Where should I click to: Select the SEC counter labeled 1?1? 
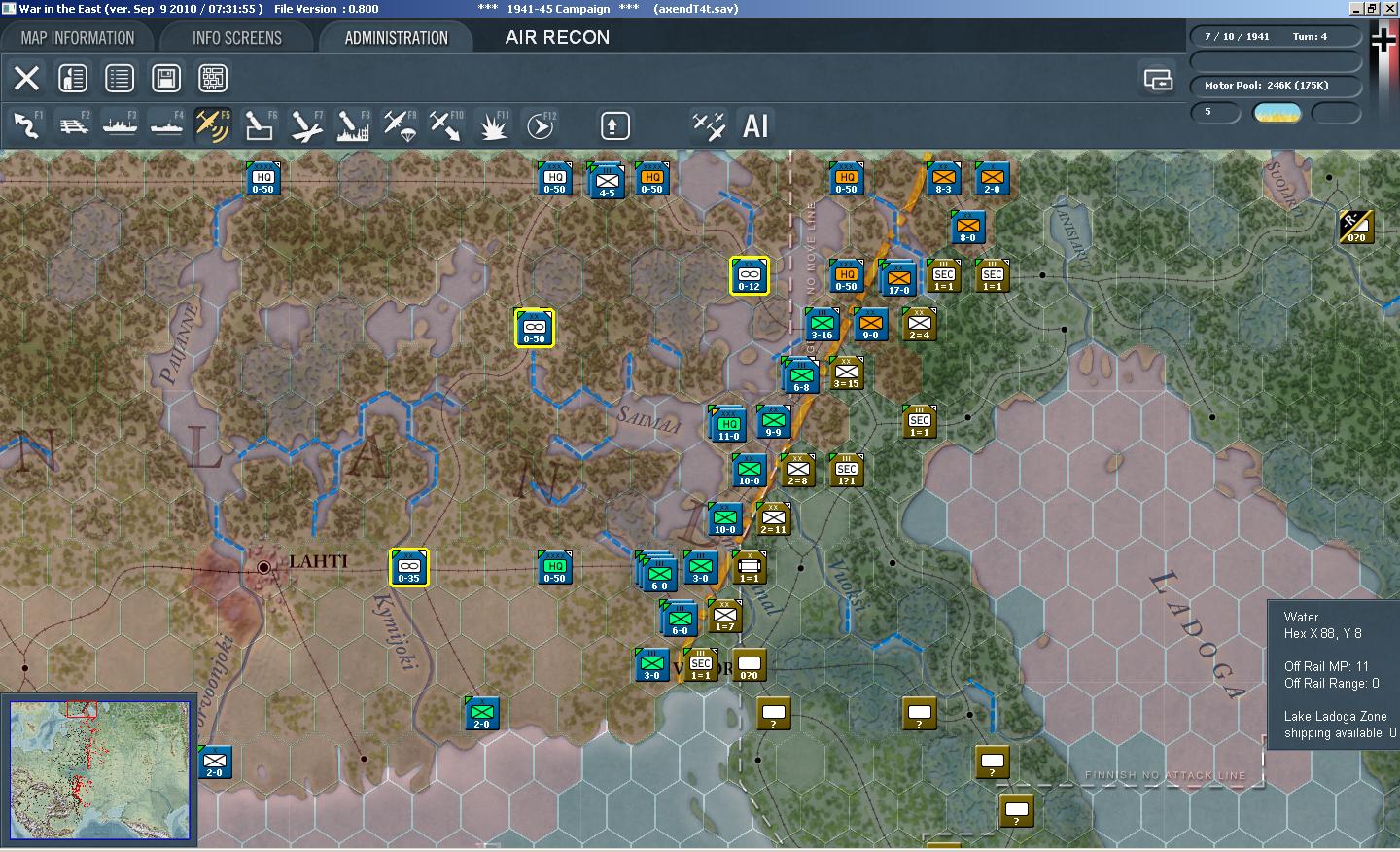[846, 470]
